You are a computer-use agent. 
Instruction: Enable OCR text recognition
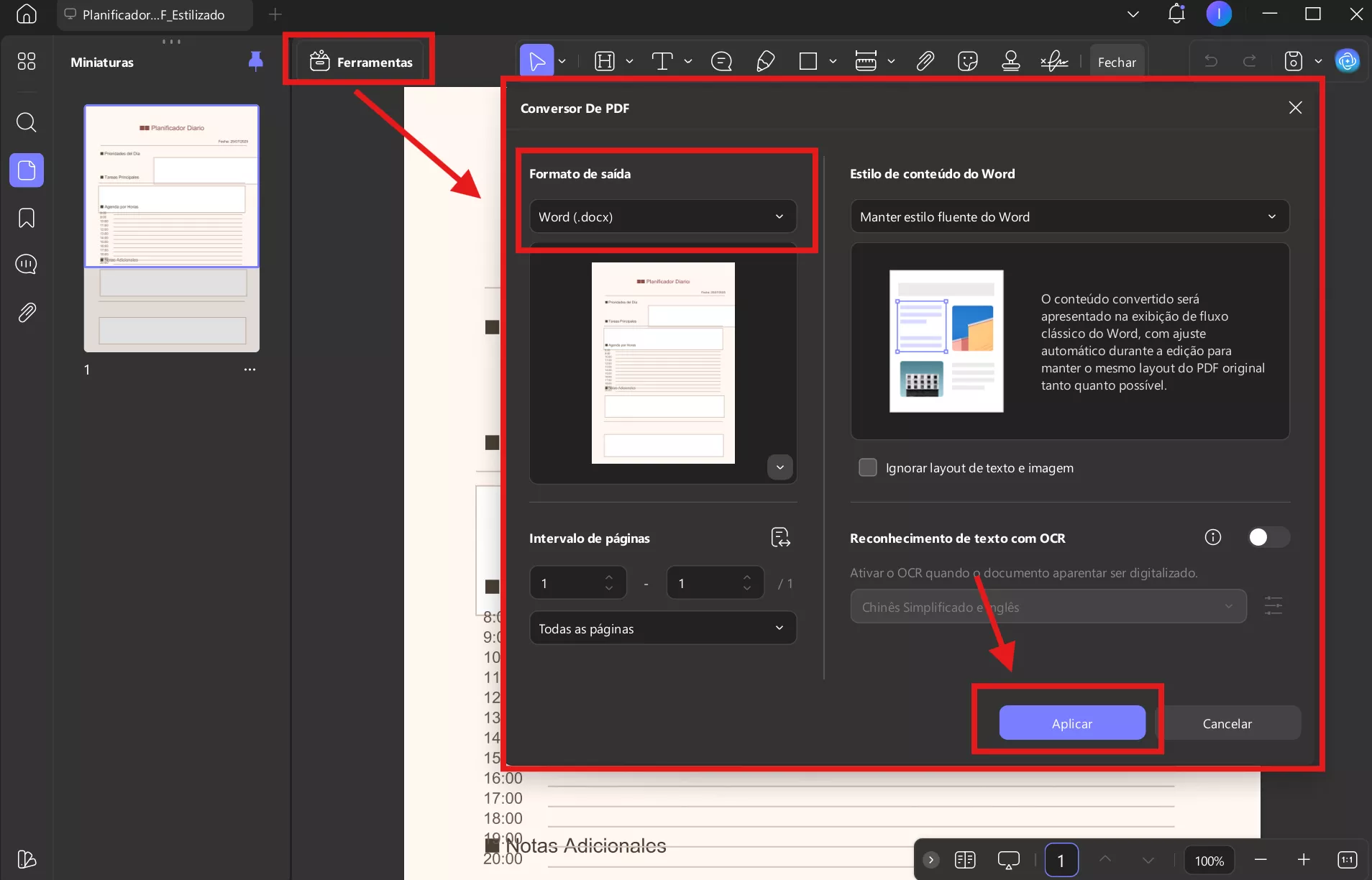1268,537
